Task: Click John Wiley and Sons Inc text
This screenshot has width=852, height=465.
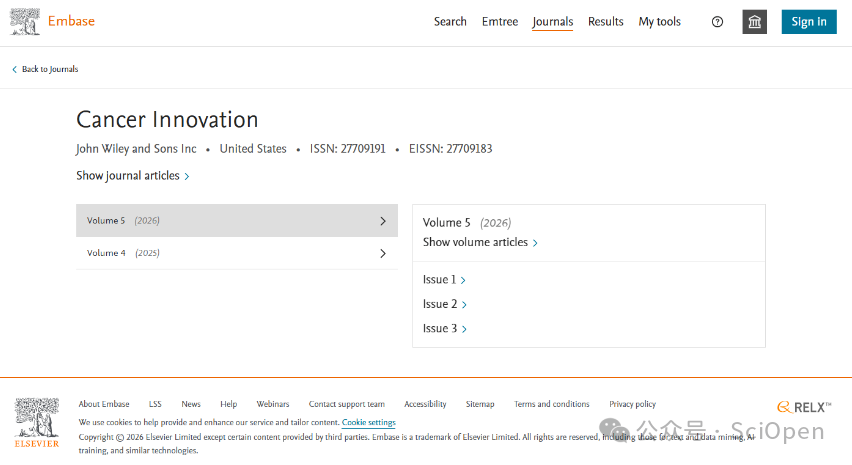Action: click(x=136, y=149)
